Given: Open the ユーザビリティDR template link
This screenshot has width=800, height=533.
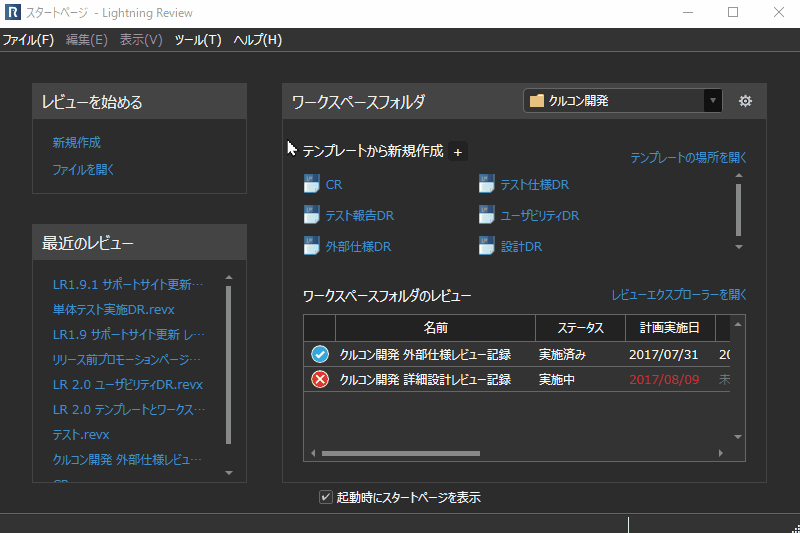Looking at the screenshot, I should pyautogui.click(x=540, y=216).
